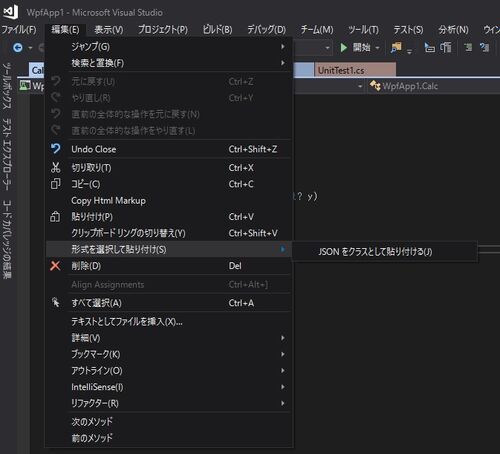Expand 形式を選択して貼り付け(S) submenu
The height and width of the screenshot is (454, 500).
[x=169, y=249]
